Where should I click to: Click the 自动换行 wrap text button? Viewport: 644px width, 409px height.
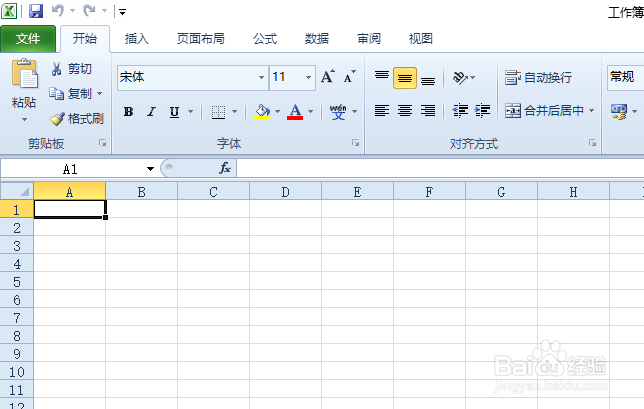tap(538, 78)
